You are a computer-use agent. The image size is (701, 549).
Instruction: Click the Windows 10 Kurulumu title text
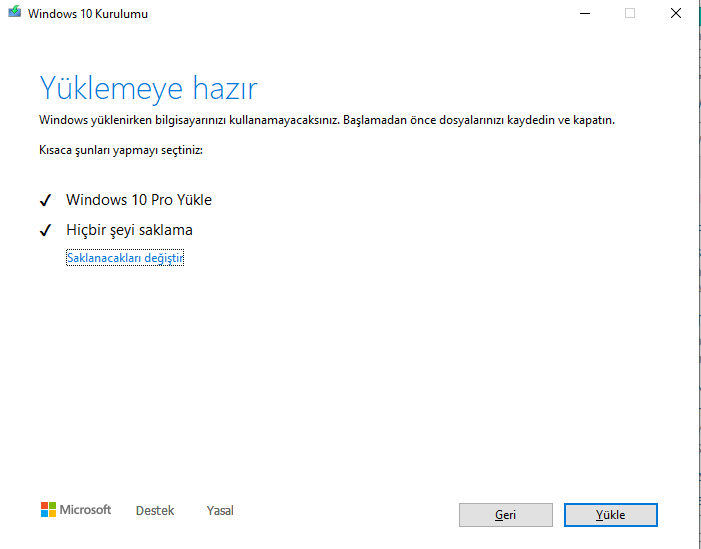tap(88, 14)
